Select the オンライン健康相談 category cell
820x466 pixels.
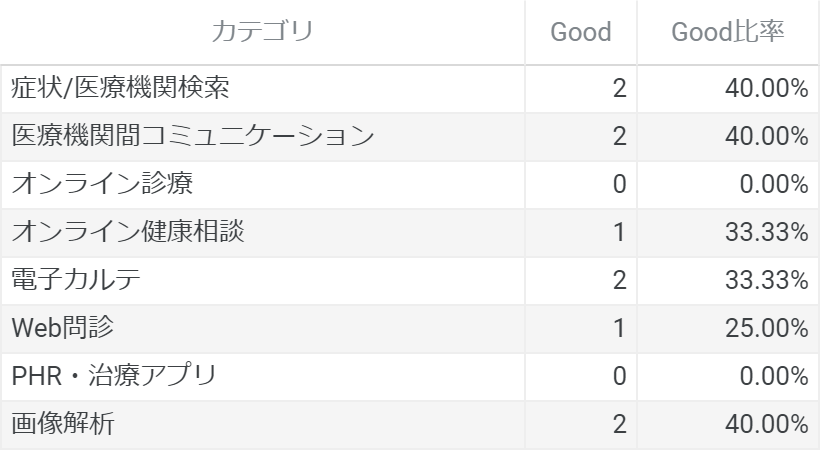[129, 232]
